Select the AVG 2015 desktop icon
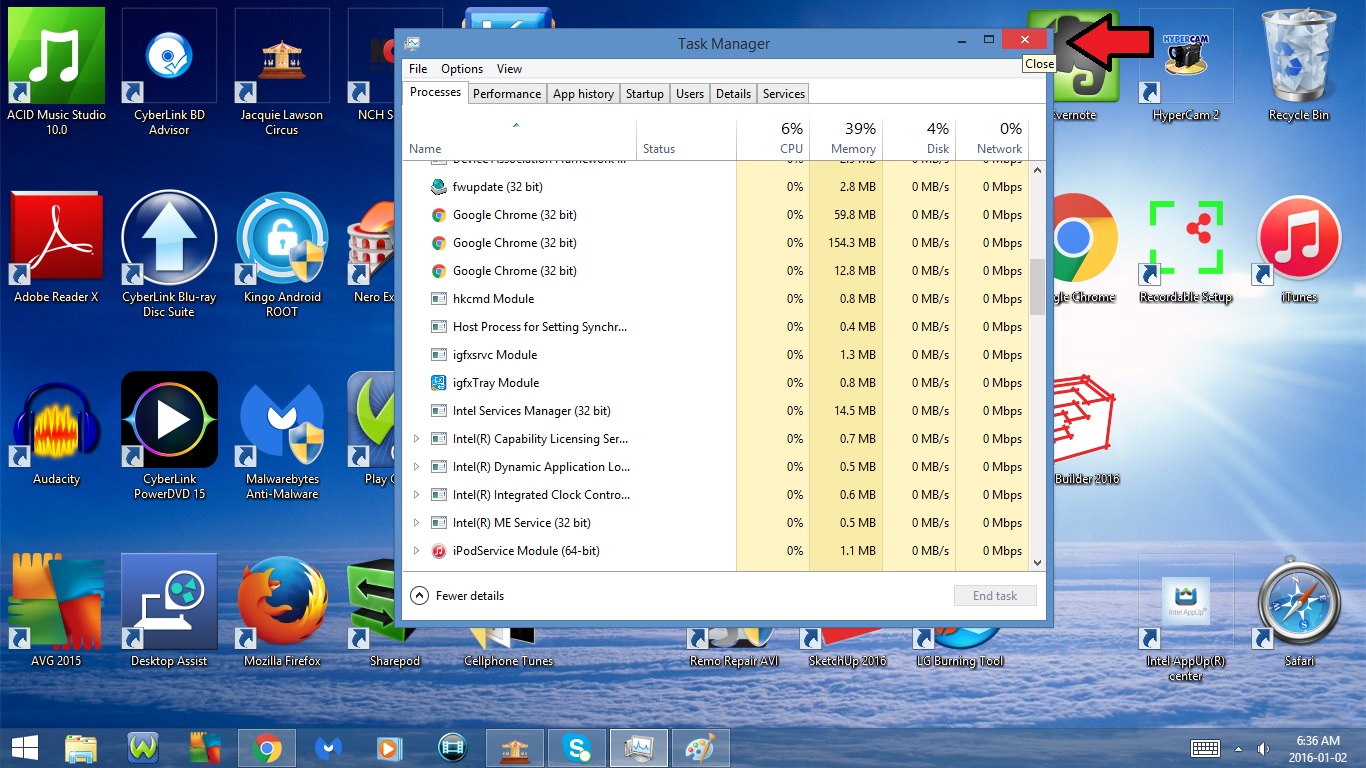 click(x=56, y=612)
